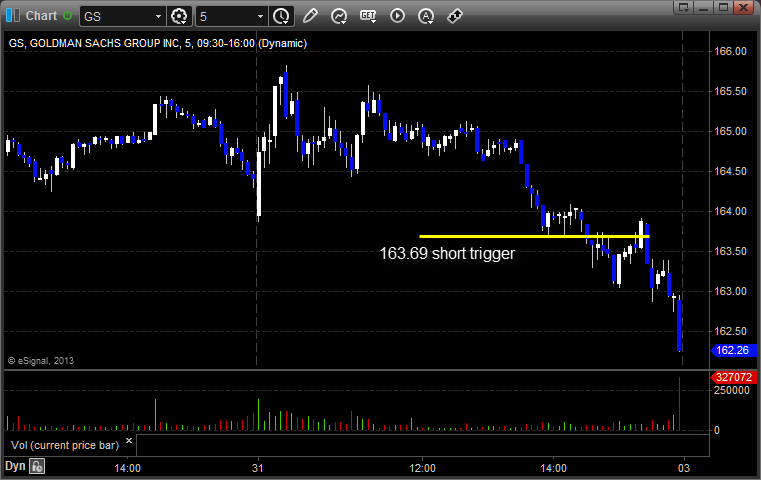Click the 165.00 price axis label
761x480 pixels.
pyautogui.click(x=730, y=132)
